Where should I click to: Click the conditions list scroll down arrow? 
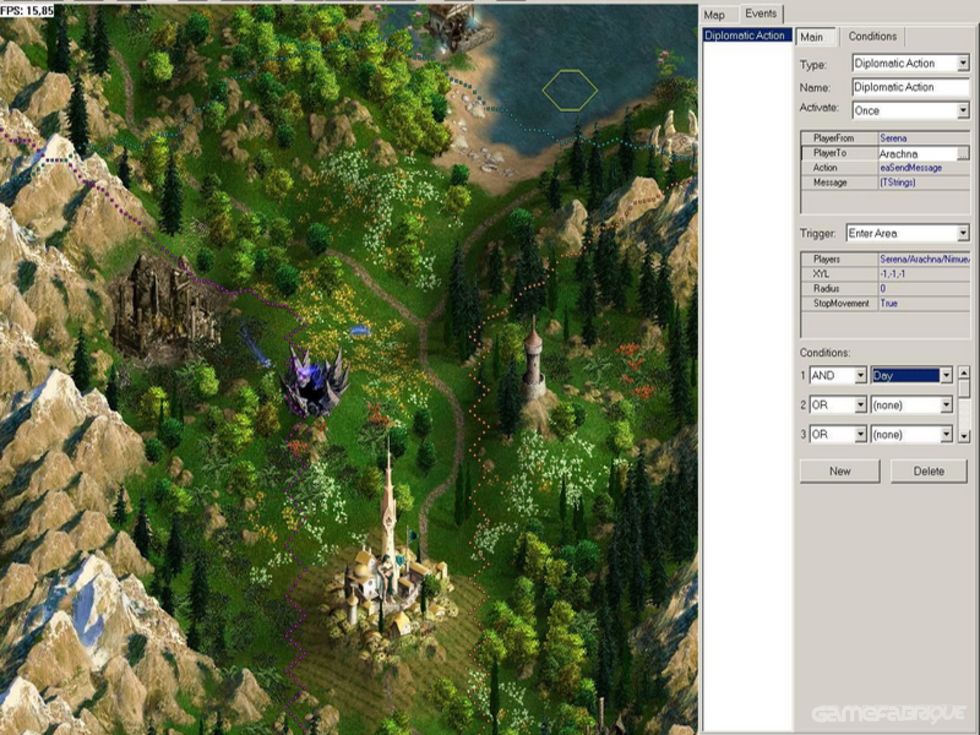[964, 436]
